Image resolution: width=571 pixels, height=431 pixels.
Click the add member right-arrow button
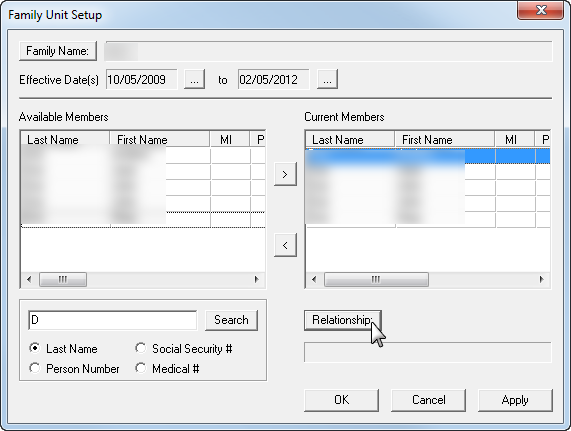click(285, 174)
